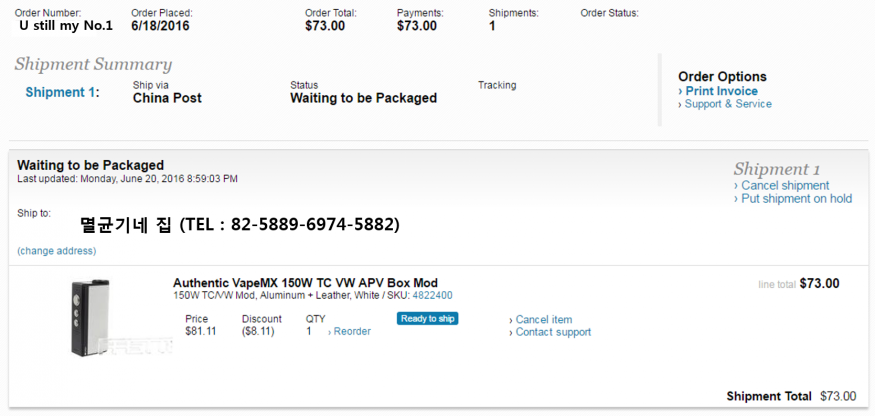Click the Cancel item link

pos(544,320)
